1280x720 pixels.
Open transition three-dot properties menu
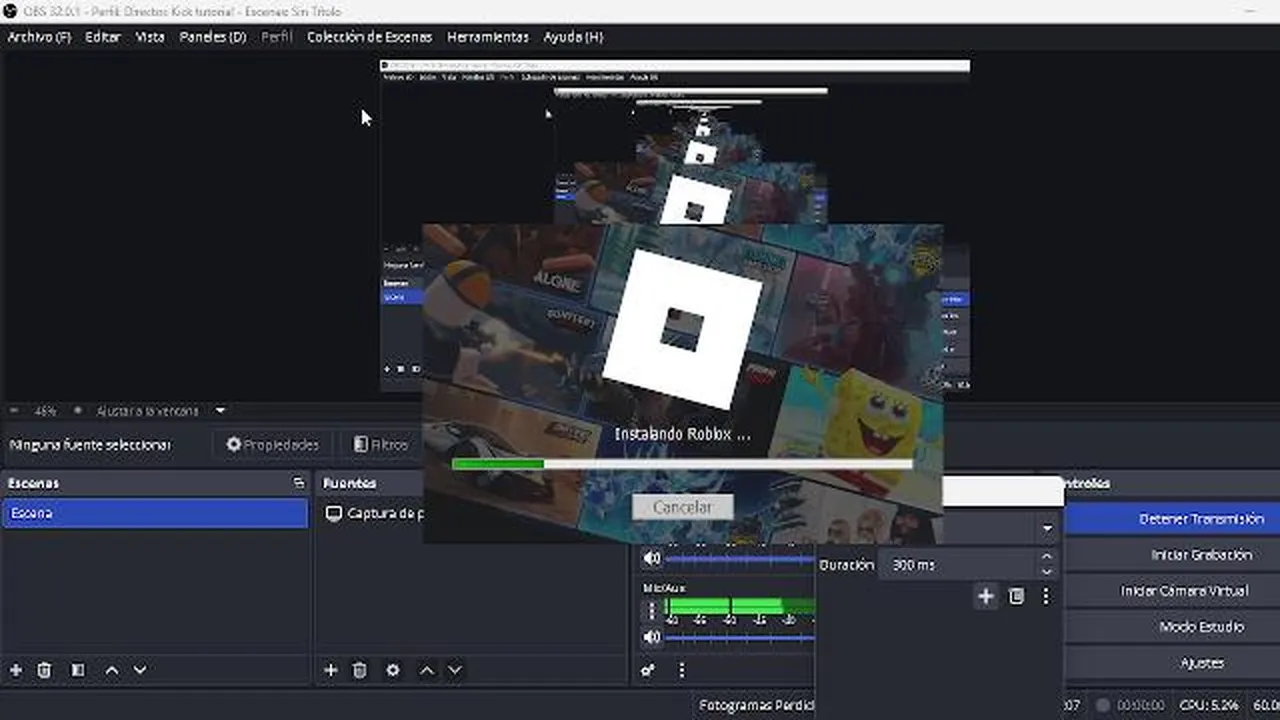[1046, 596]
